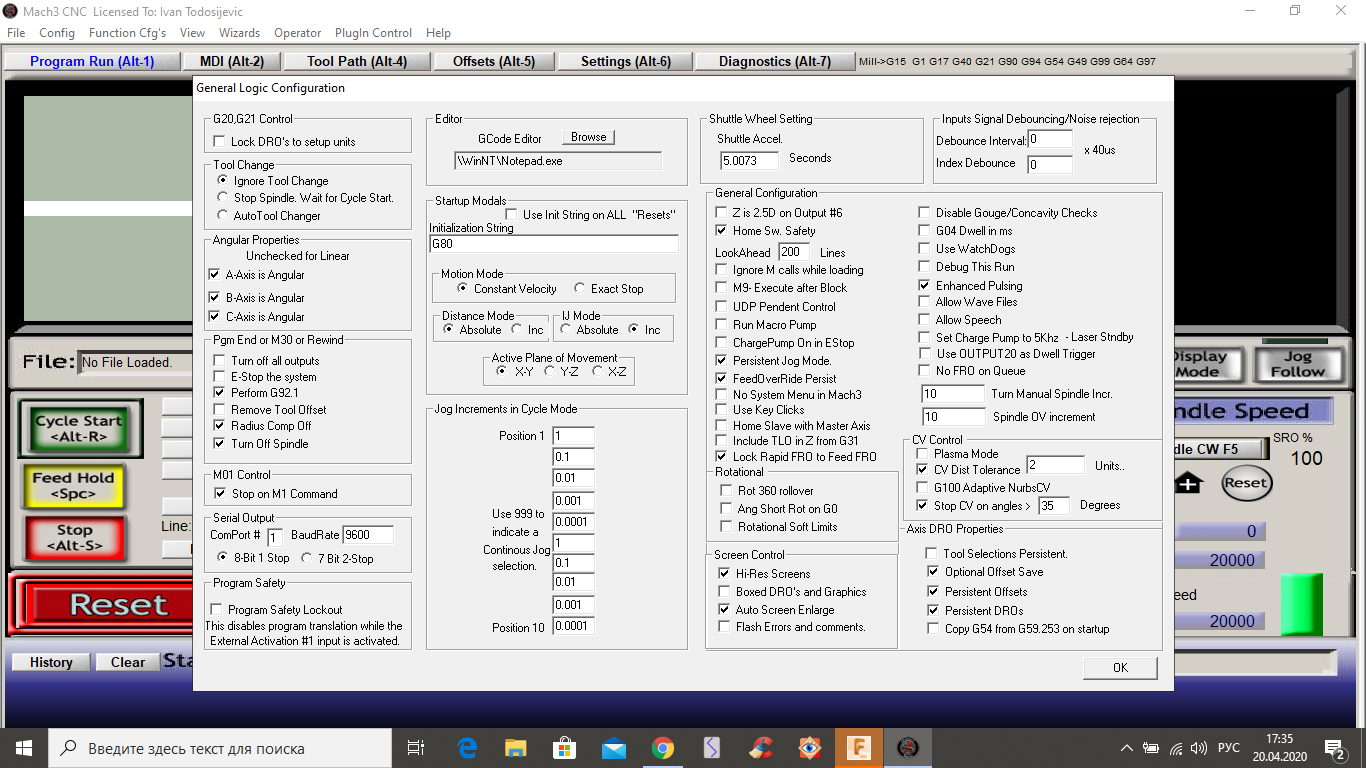Screen dimensions: 1366x768
Task: Show hidden tray icons chevron
Action: [x=1127, y=747]
